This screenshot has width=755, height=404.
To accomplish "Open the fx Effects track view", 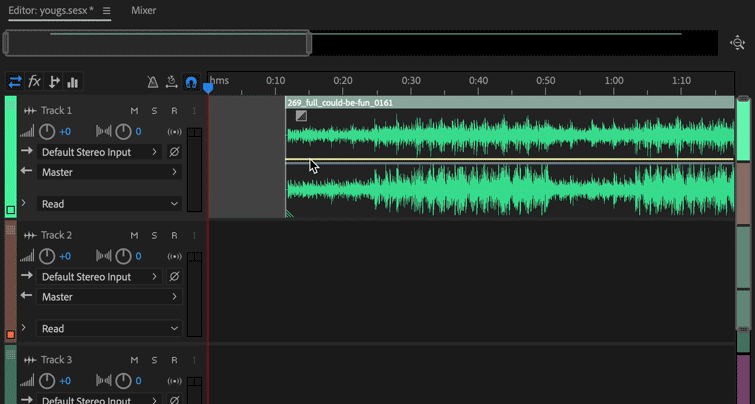I will [x=34, y=82].
